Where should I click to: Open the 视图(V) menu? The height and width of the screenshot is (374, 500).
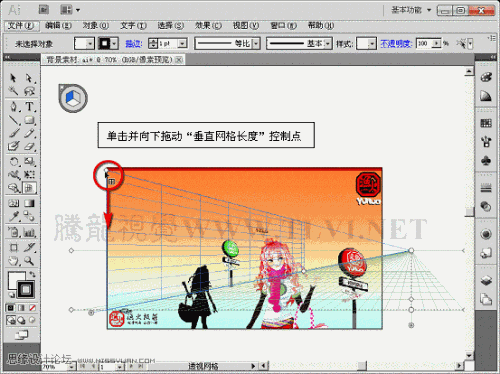[246, 26]
